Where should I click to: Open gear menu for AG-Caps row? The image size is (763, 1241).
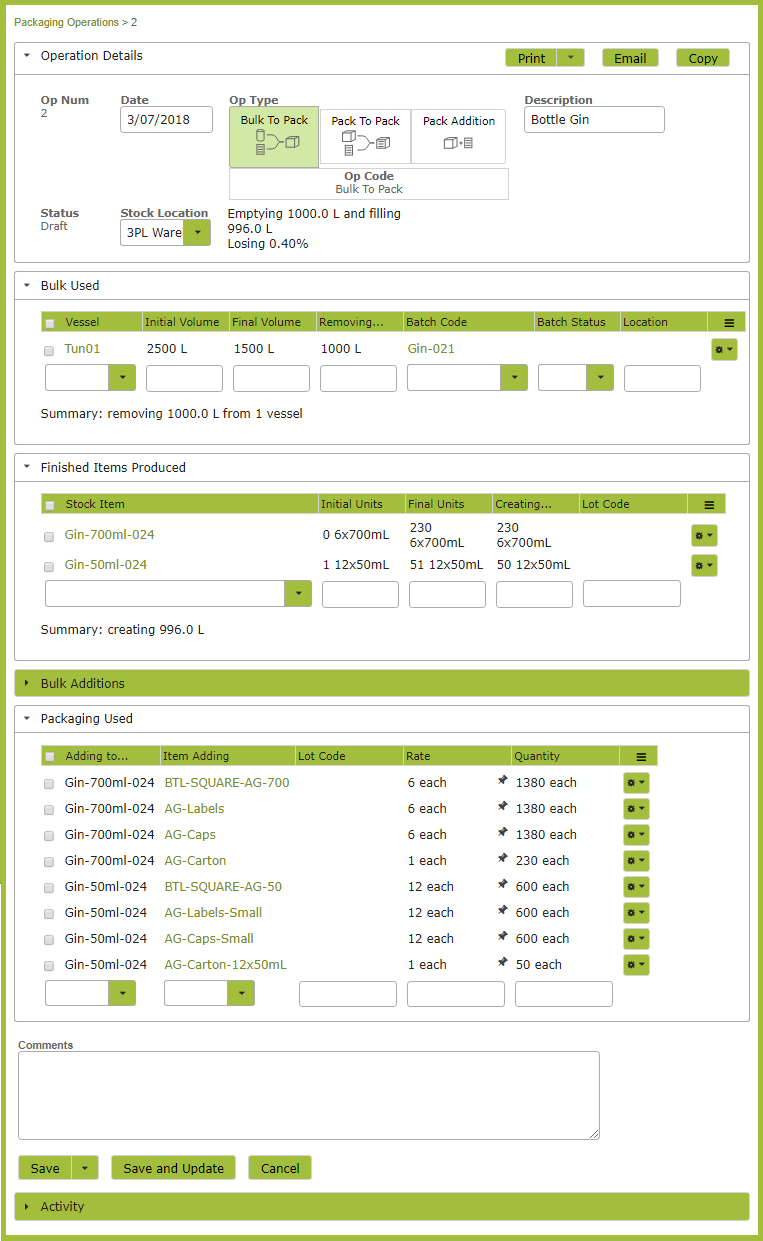click(x=636, y=835)
